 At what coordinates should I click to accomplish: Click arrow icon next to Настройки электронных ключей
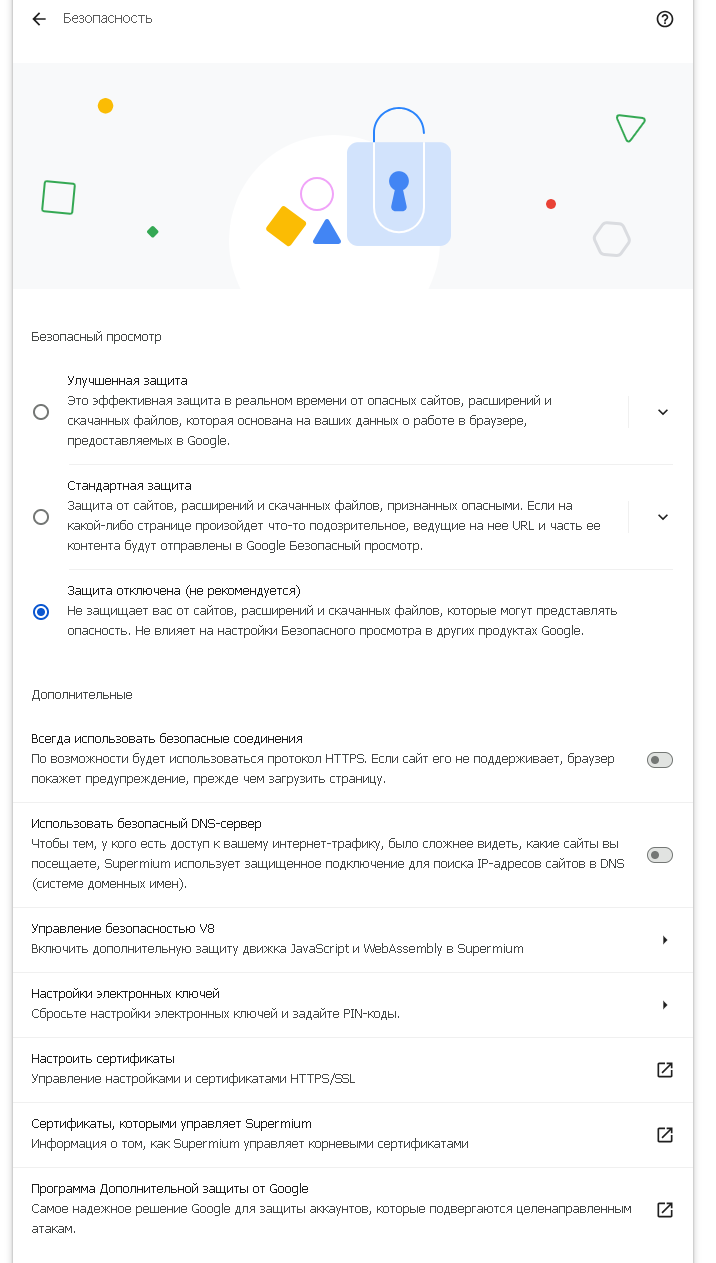665,1005
